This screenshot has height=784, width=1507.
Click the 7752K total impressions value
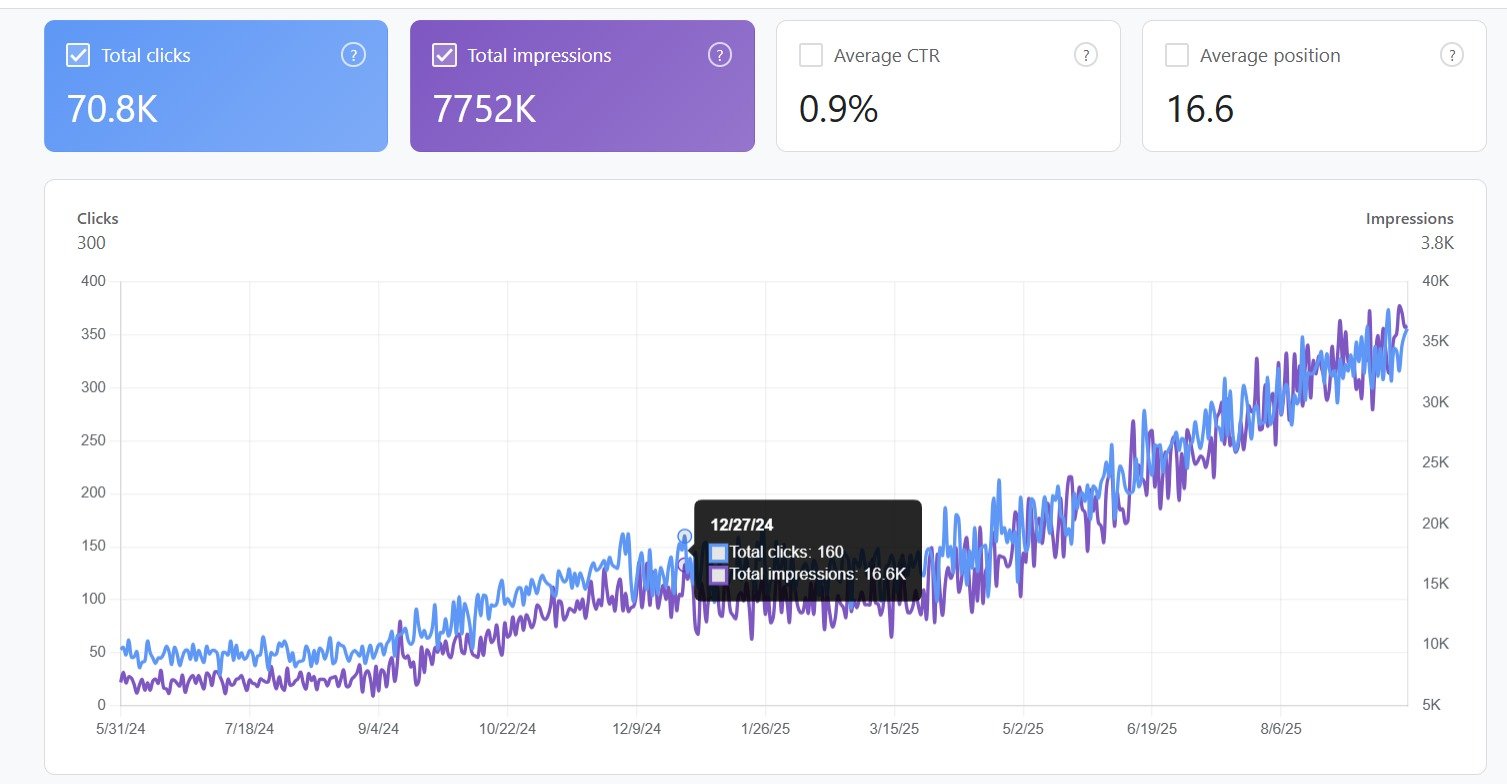tap(484, 108)
